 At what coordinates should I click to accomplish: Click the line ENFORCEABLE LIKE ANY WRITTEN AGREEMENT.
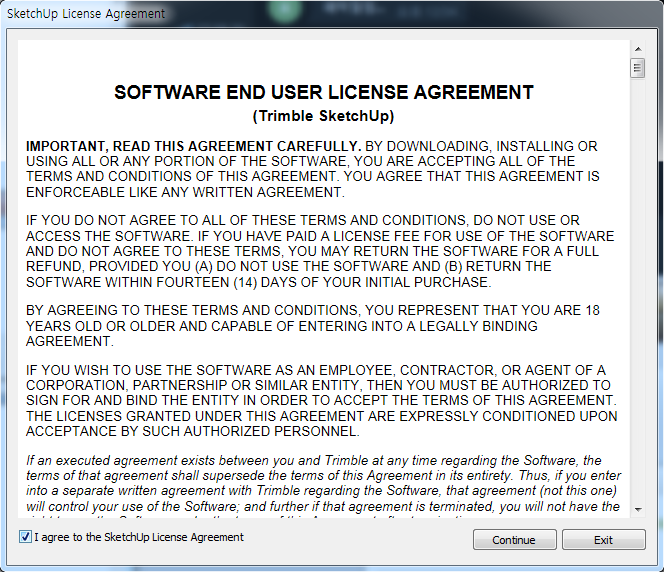point(185,192)
